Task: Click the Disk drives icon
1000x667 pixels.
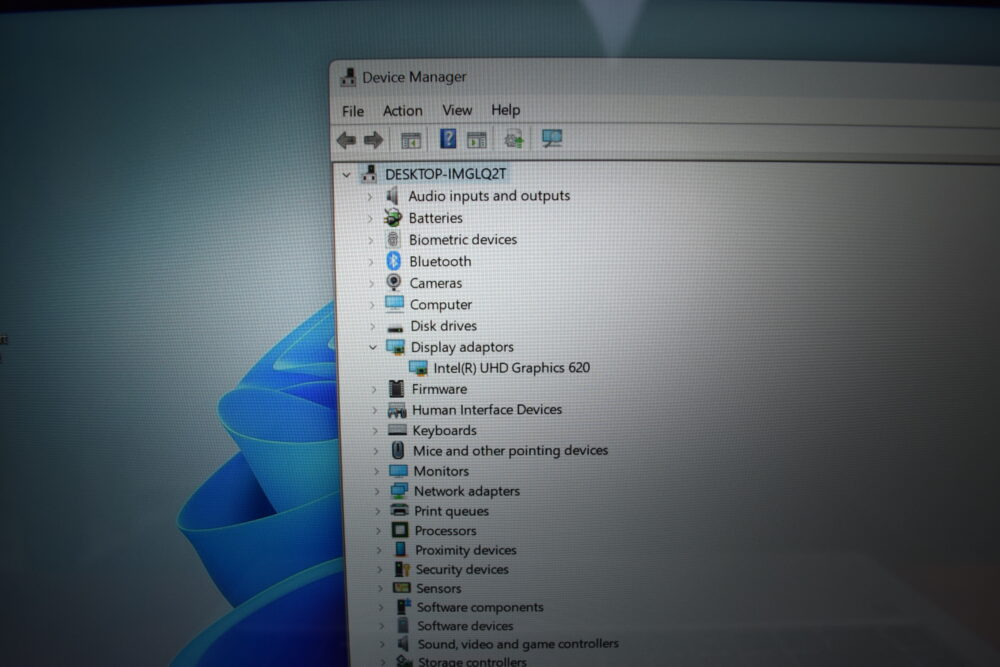Action: pos(395,328)
